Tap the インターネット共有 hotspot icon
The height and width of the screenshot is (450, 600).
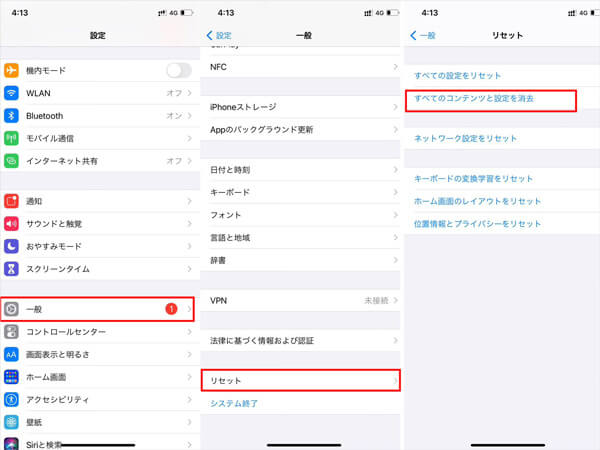coord(11,161)
